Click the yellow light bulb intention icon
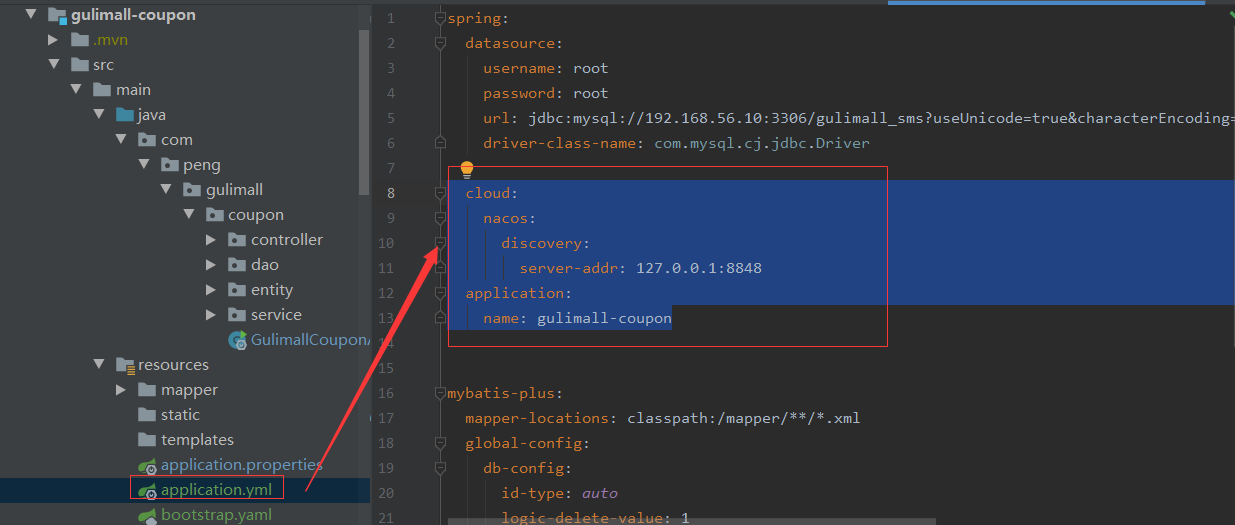 point(466,170)
